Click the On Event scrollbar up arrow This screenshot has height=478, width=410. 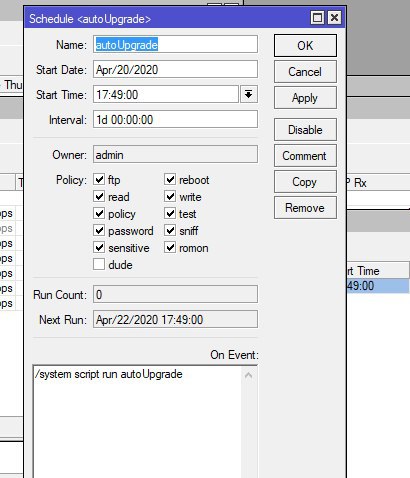[249, 375]
